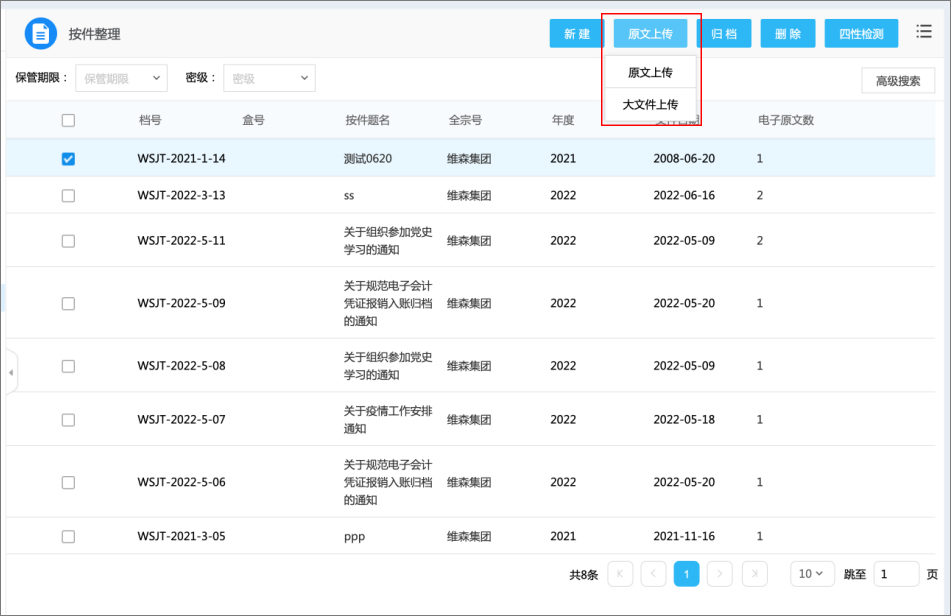Viewport: 951px width, 616px height.
Task: Change the page size 10 dropdown
Action: click(812, 574)
